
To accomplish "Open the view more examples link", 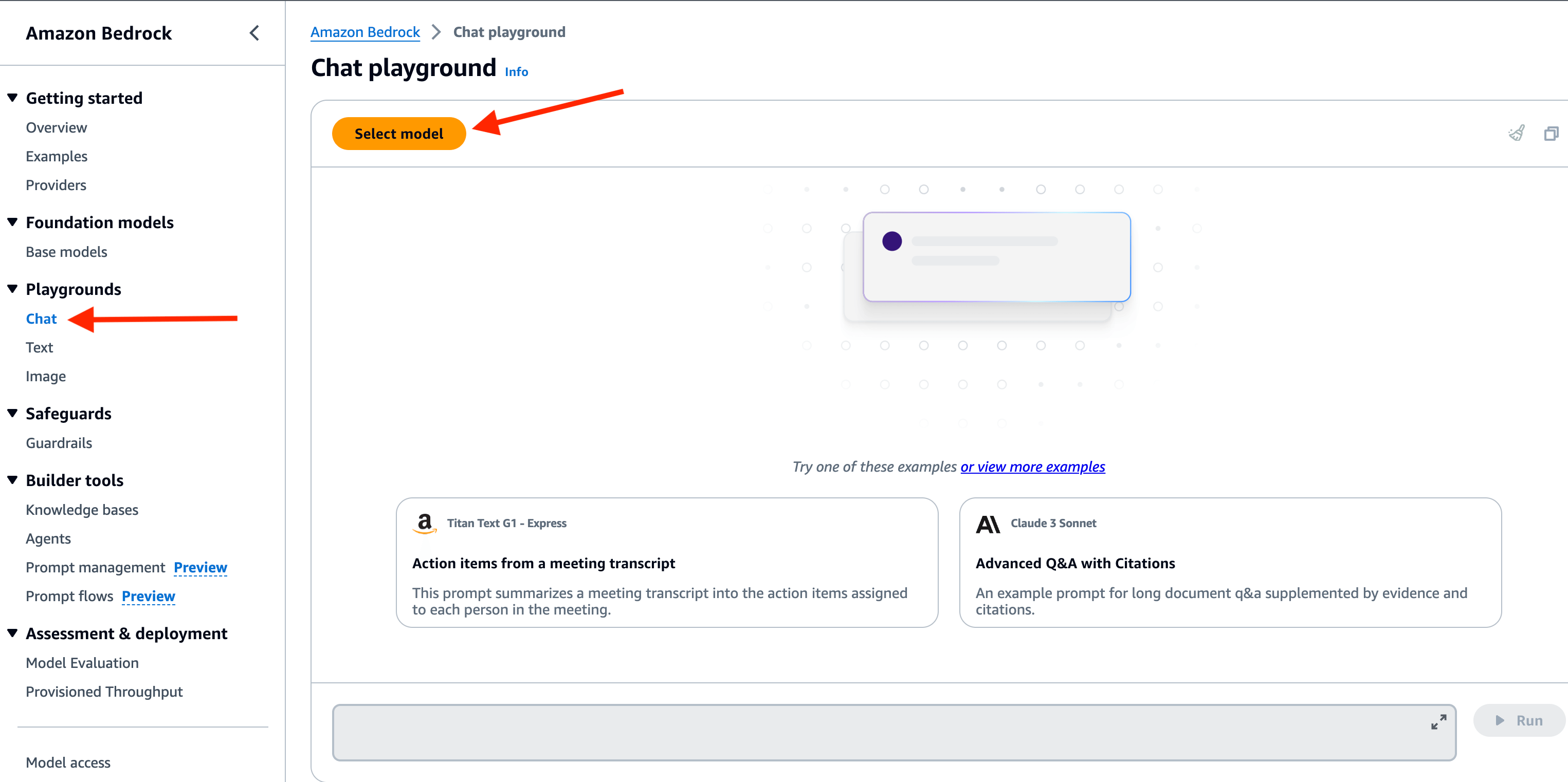I will [1032, 467].
